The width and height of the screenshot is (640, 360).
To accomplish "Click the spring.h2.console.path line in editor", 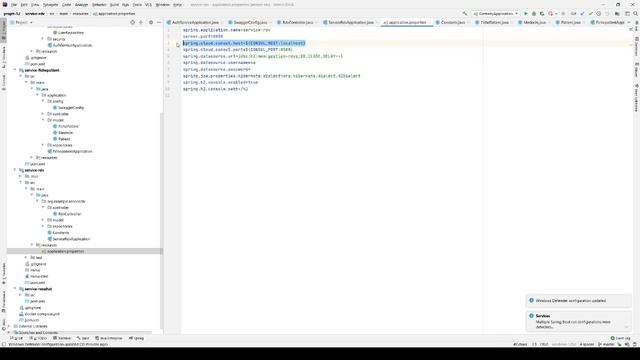I will [215, 89].
